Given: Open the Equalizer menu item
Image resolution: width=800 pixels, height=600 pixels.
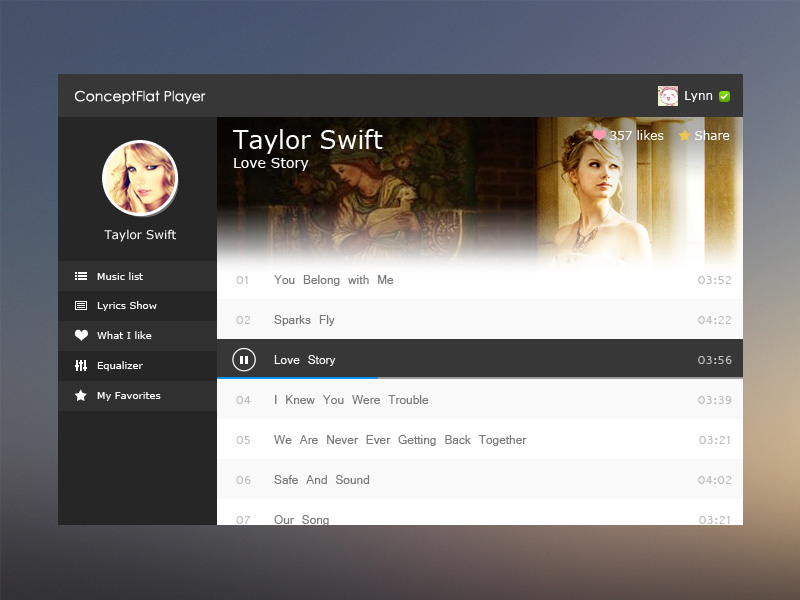Looking at the screenshot, I should tap(137, 365).
